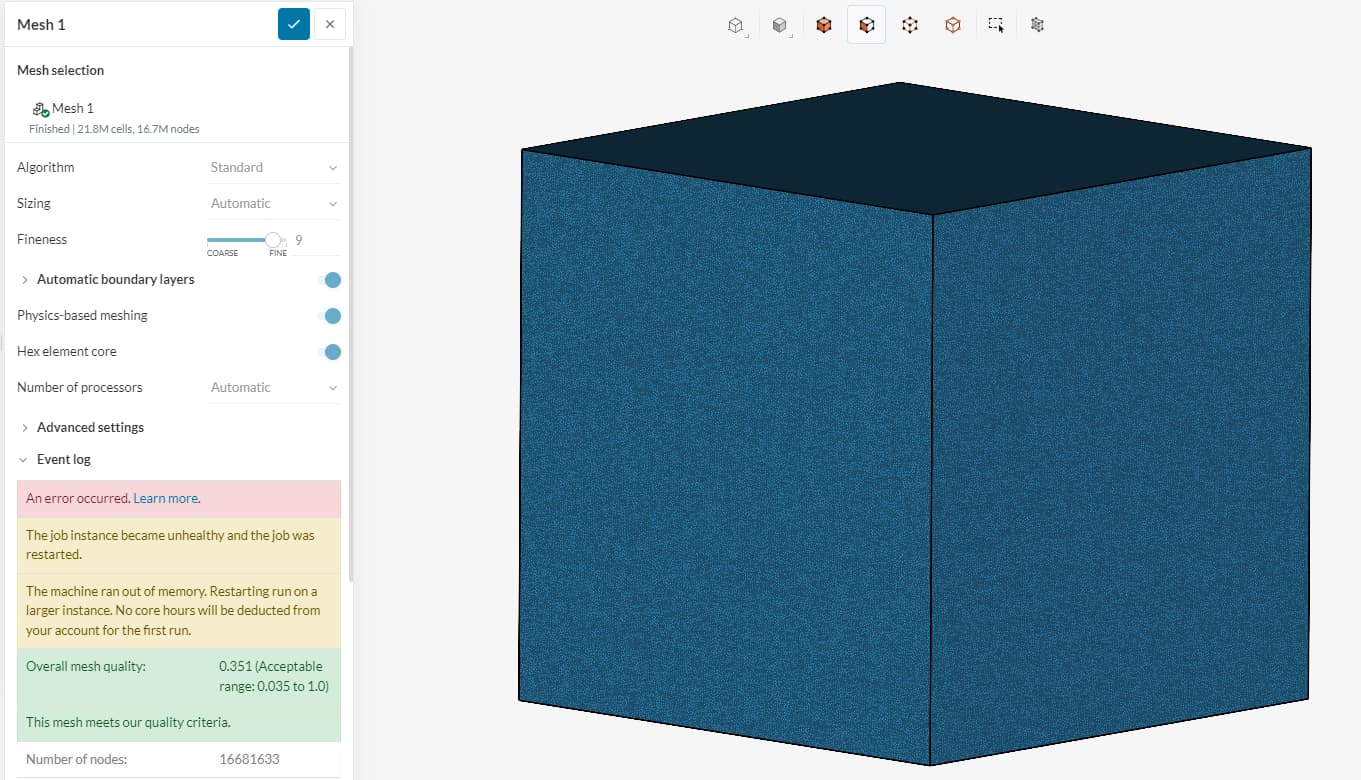Open the Number of processors dropdown
Image resolution: width=1361 pixels, height=780 pixels.
point(272,387)
